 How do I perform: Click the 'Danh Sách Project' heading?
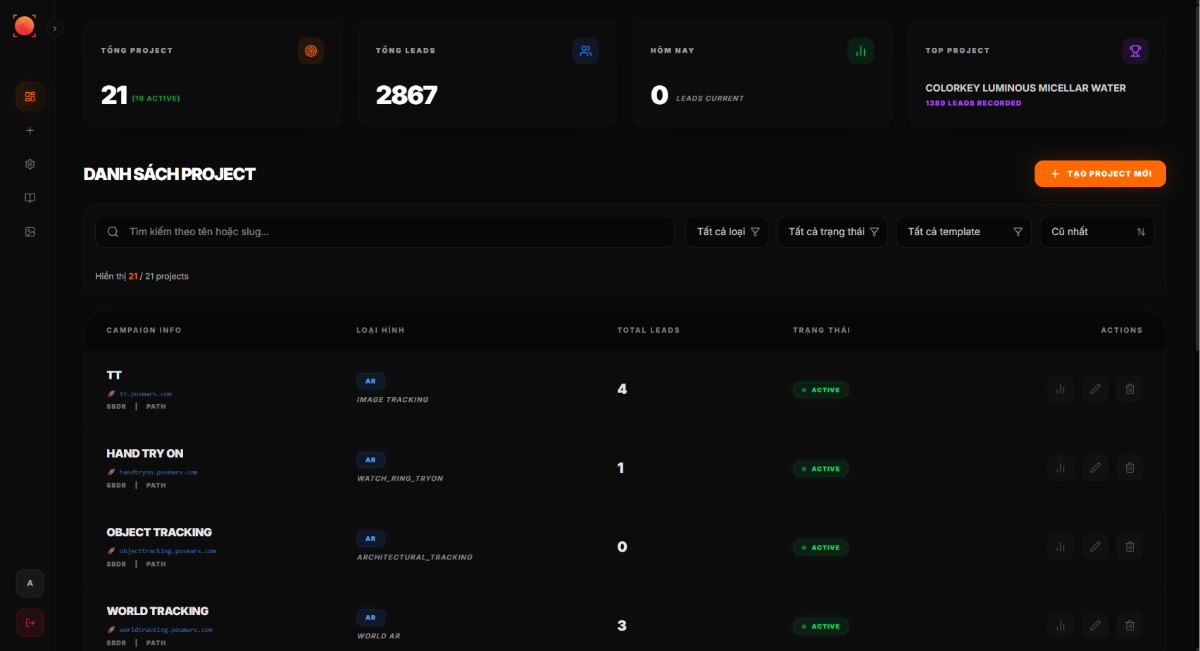coord(170,174)
